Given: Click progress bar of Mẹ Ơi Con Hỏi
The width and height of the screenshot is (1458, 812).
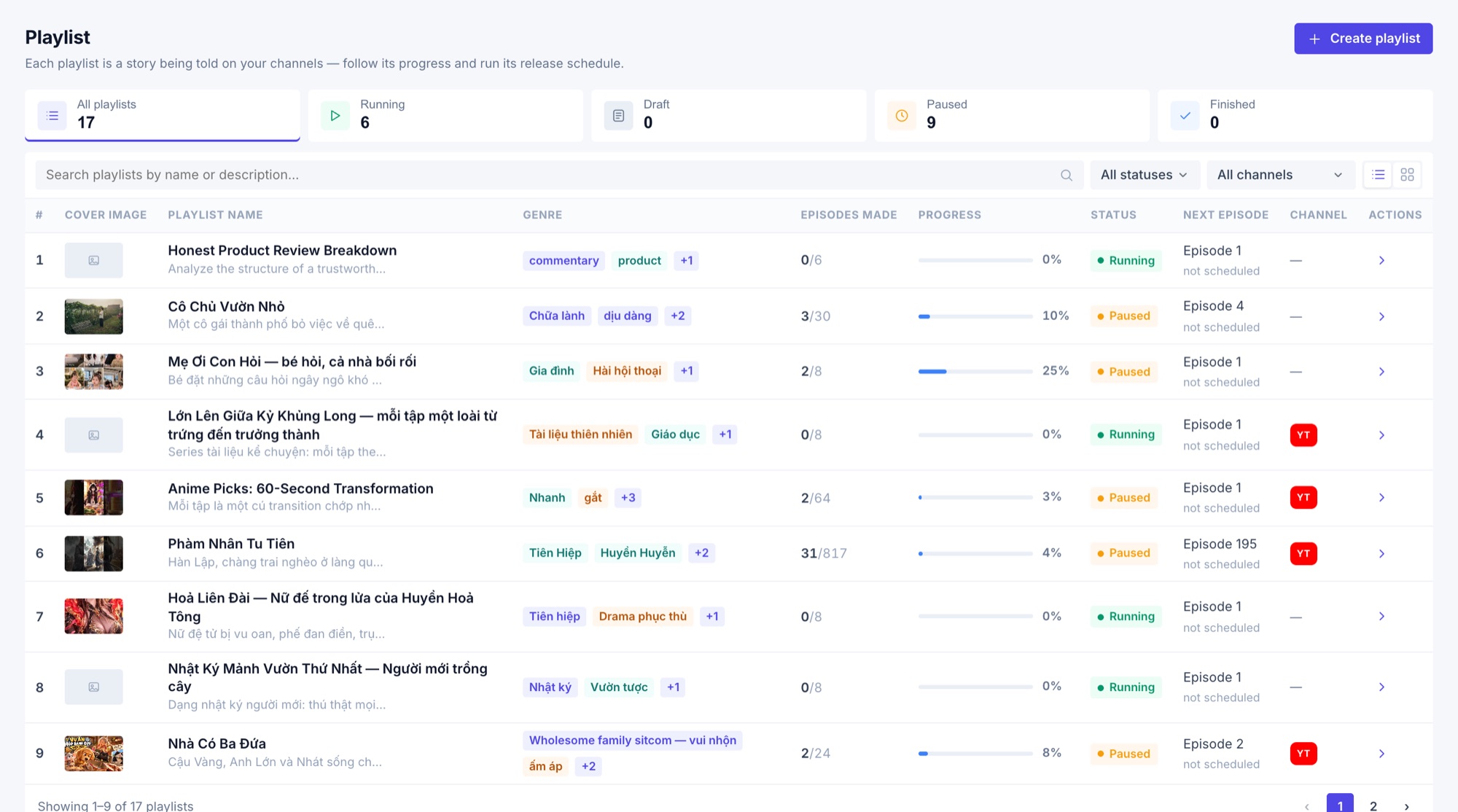Looking at the screenshot, I should [x=975, y=372].
